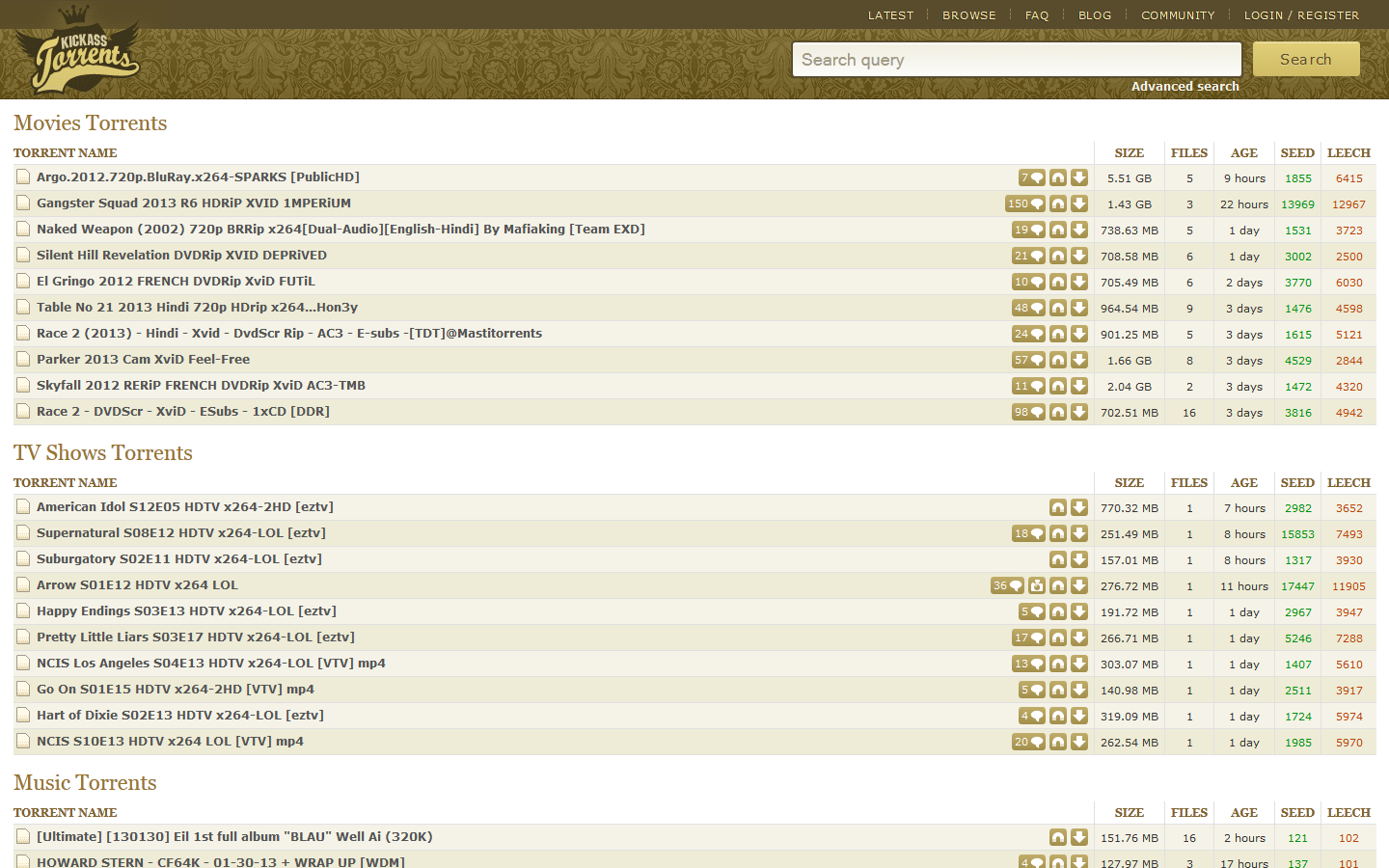The width and height of the screenshot is (1389, 868).
Task: Open NCIS Los Angeles S04E13 torrent page
Action: [211, 664]
